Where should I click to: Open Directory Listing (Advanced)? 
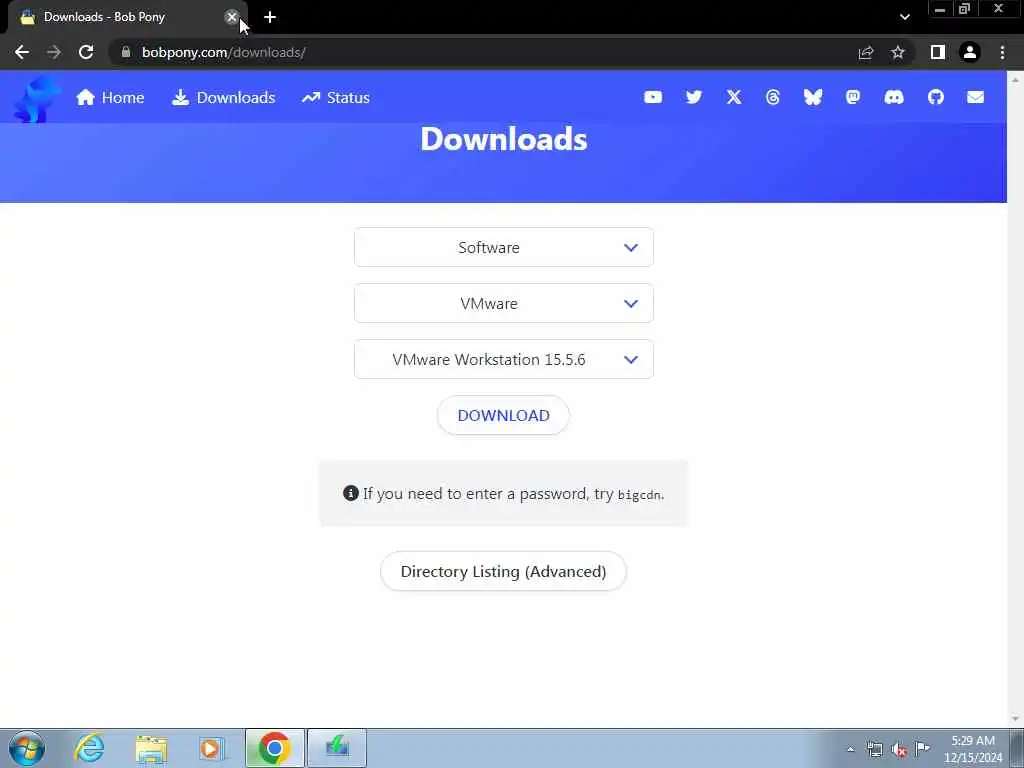point(504,571)
